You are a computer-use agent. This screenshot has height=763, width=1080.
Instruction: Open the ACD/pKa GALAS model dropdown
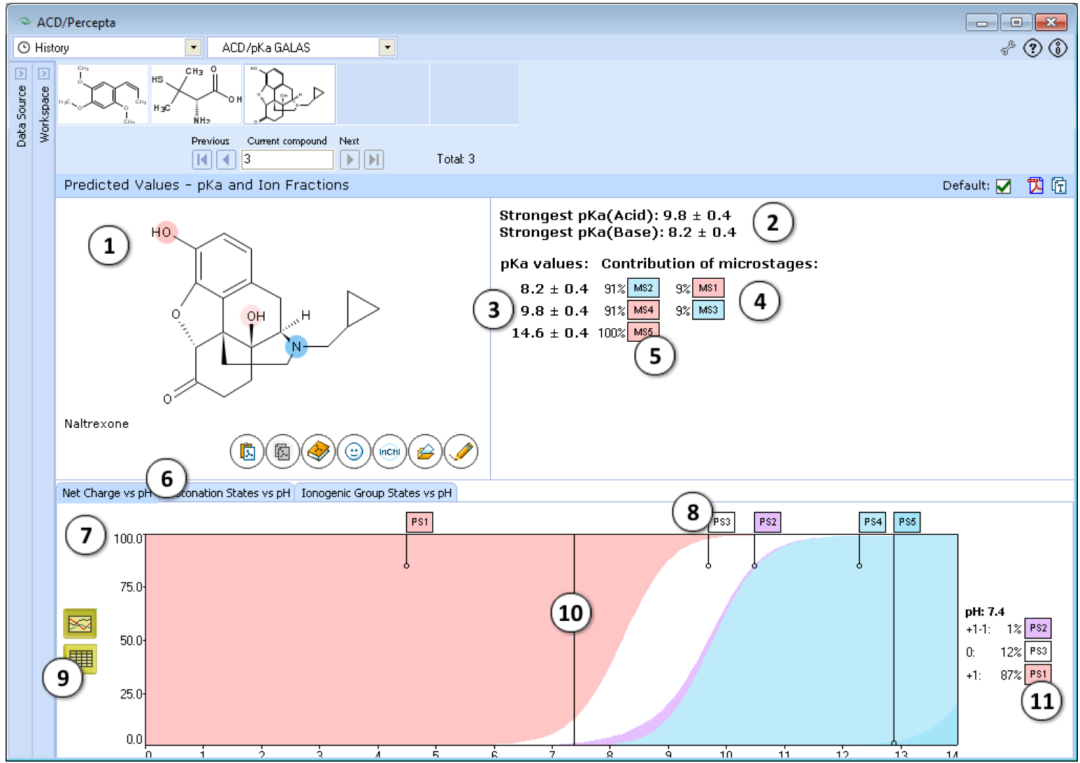[x=387, y=46]
